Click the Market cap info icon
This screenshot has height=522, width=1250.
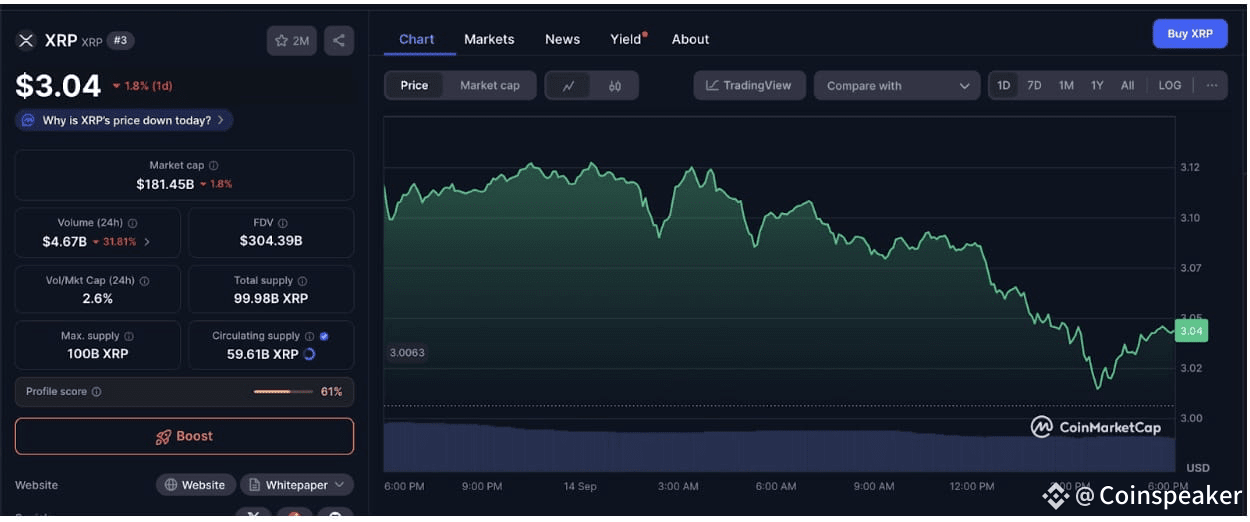point(213,166)
